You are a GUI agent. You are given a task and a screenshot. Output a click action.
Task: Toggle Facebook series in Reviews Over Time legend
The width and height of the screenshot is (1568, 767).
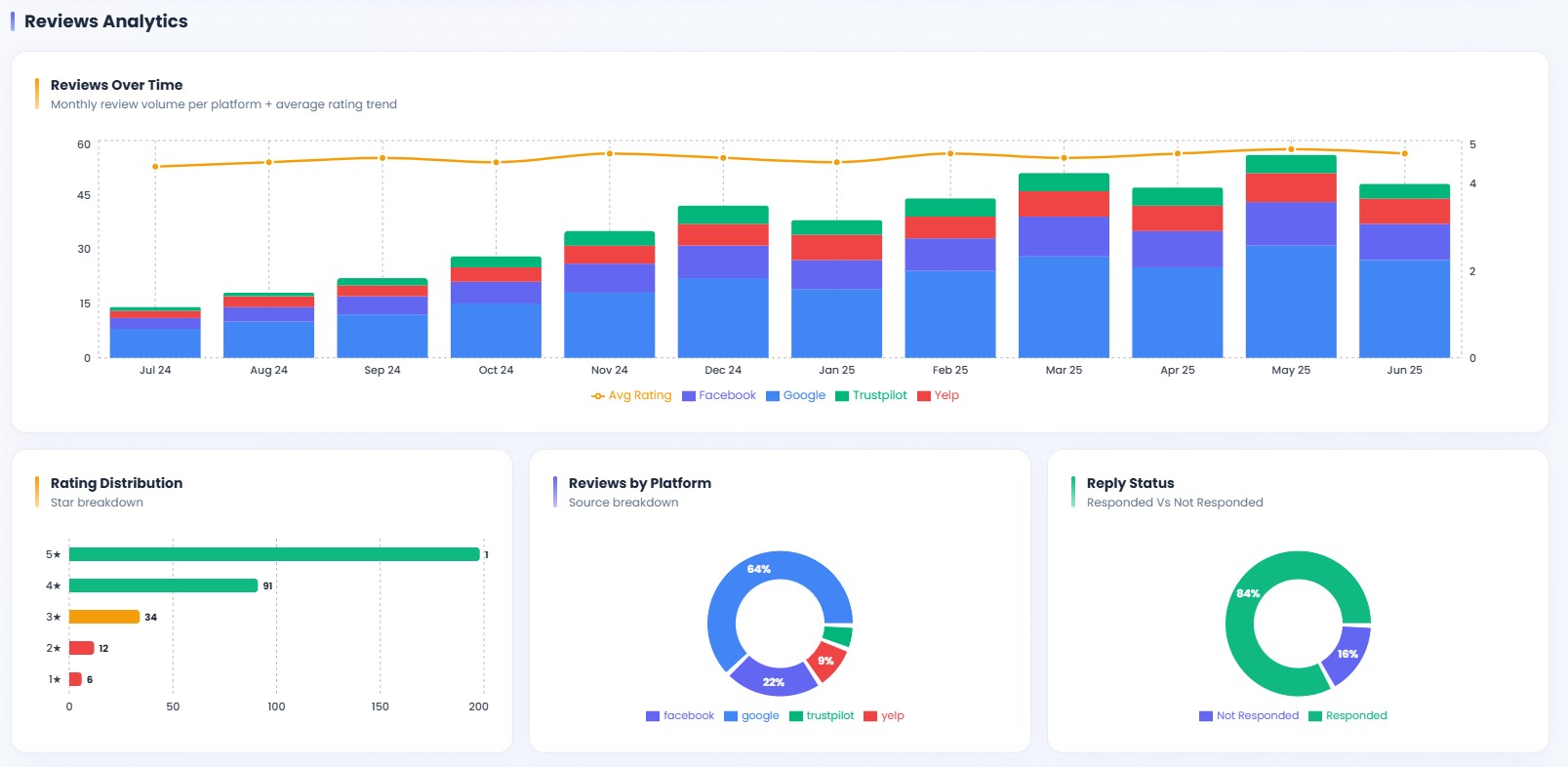pos(719,395)
